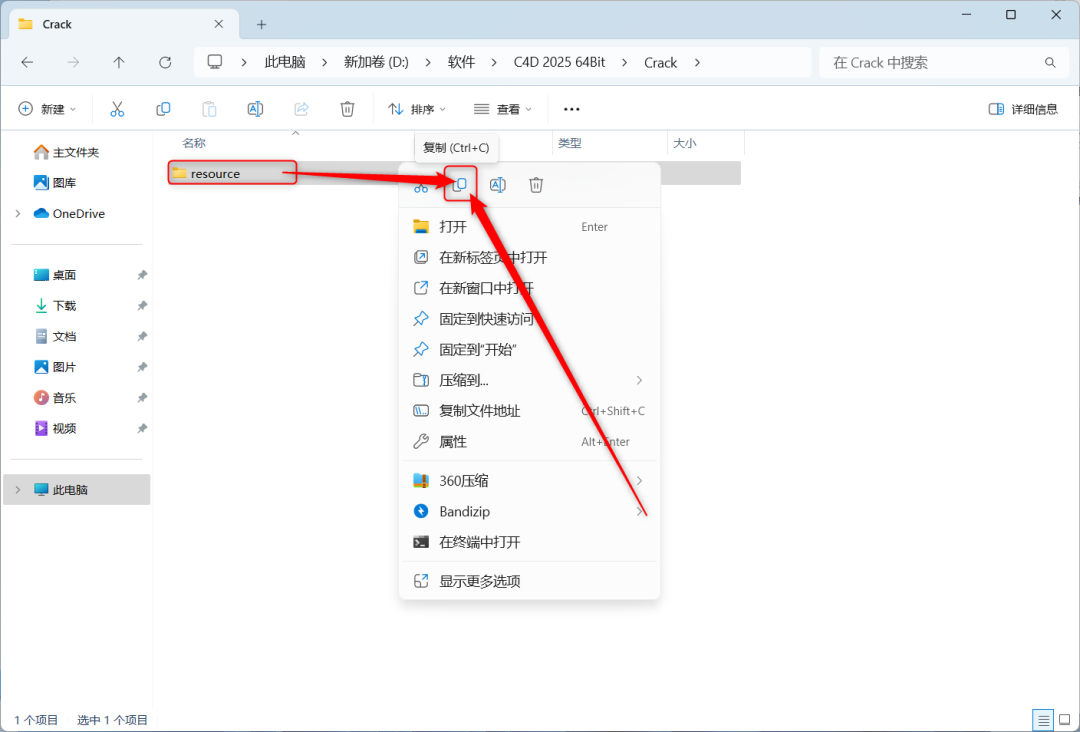
Task: Click 新加卷 (D:) breadcrumb
Action: pos(376,63)
